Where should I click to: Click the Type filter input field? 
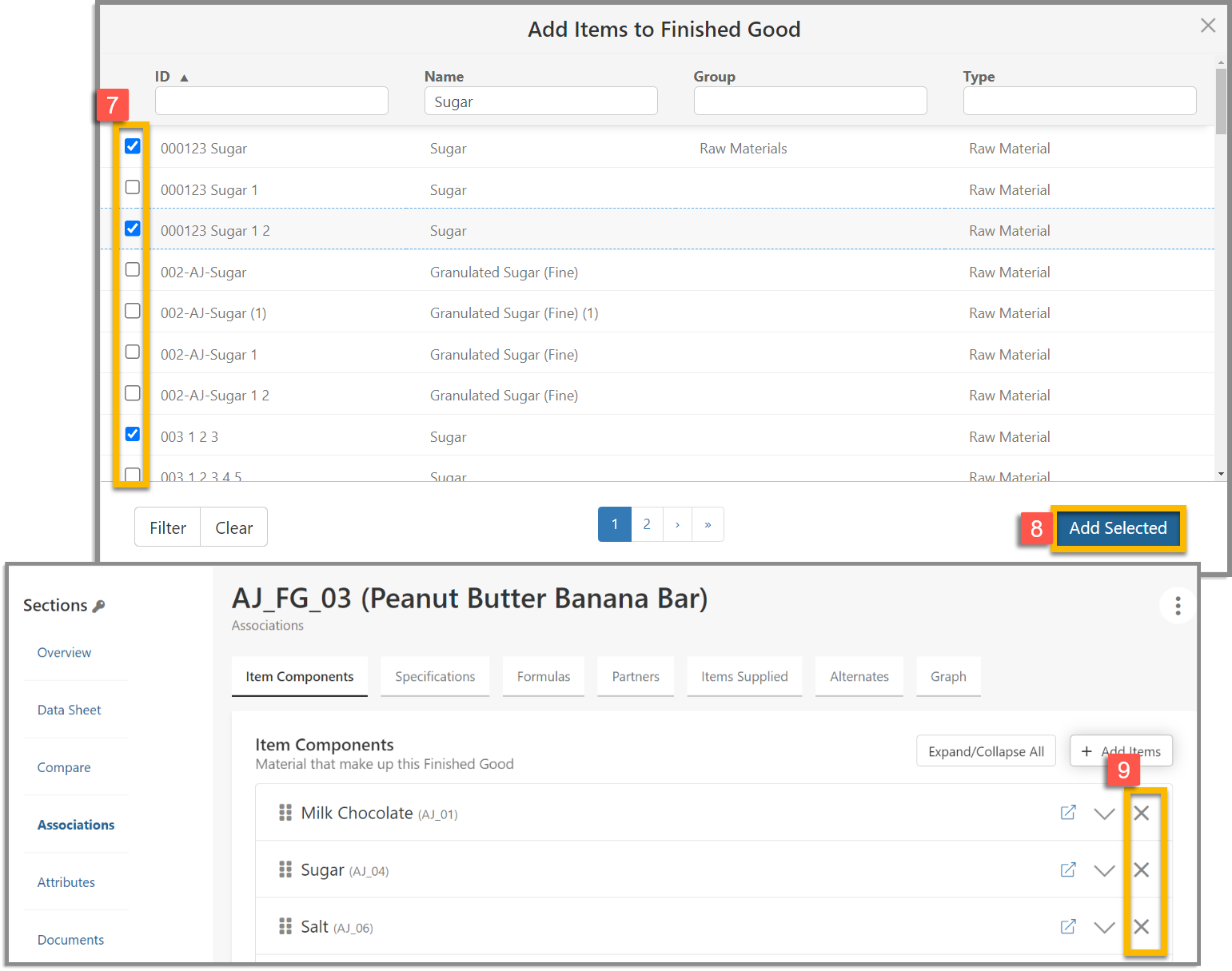pyautogui.click(x=1080, y=101)
